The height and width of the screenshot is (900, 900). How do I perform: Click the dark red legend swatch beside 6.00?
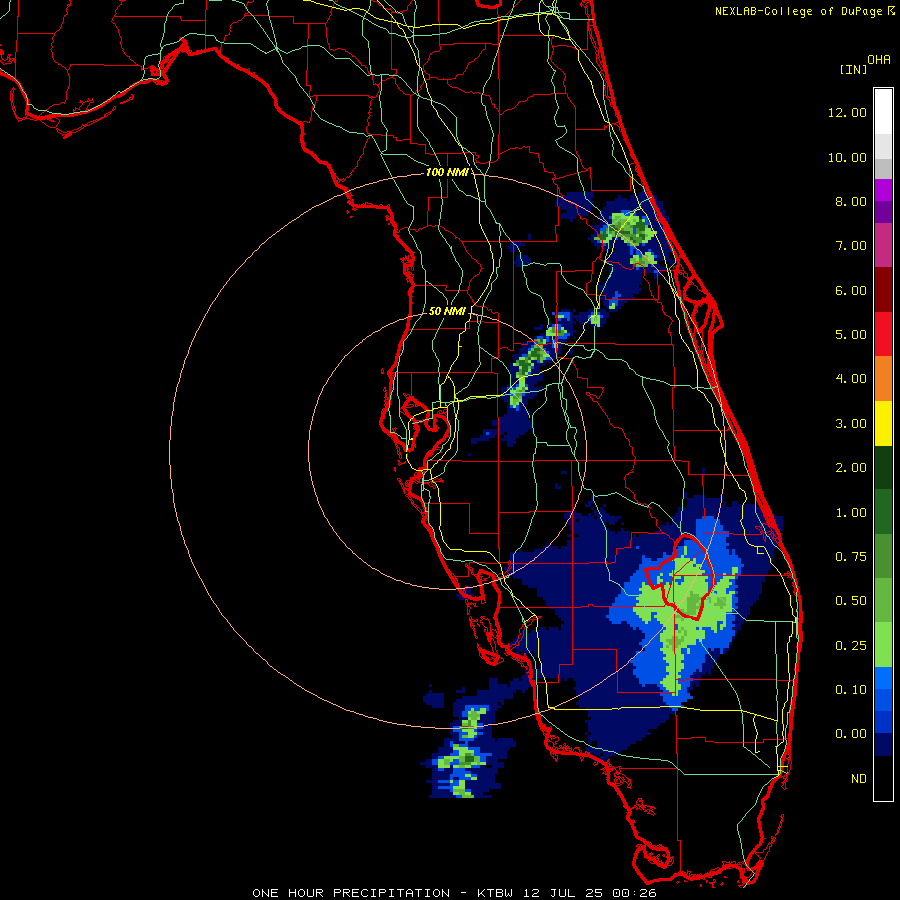coord(883,290)
